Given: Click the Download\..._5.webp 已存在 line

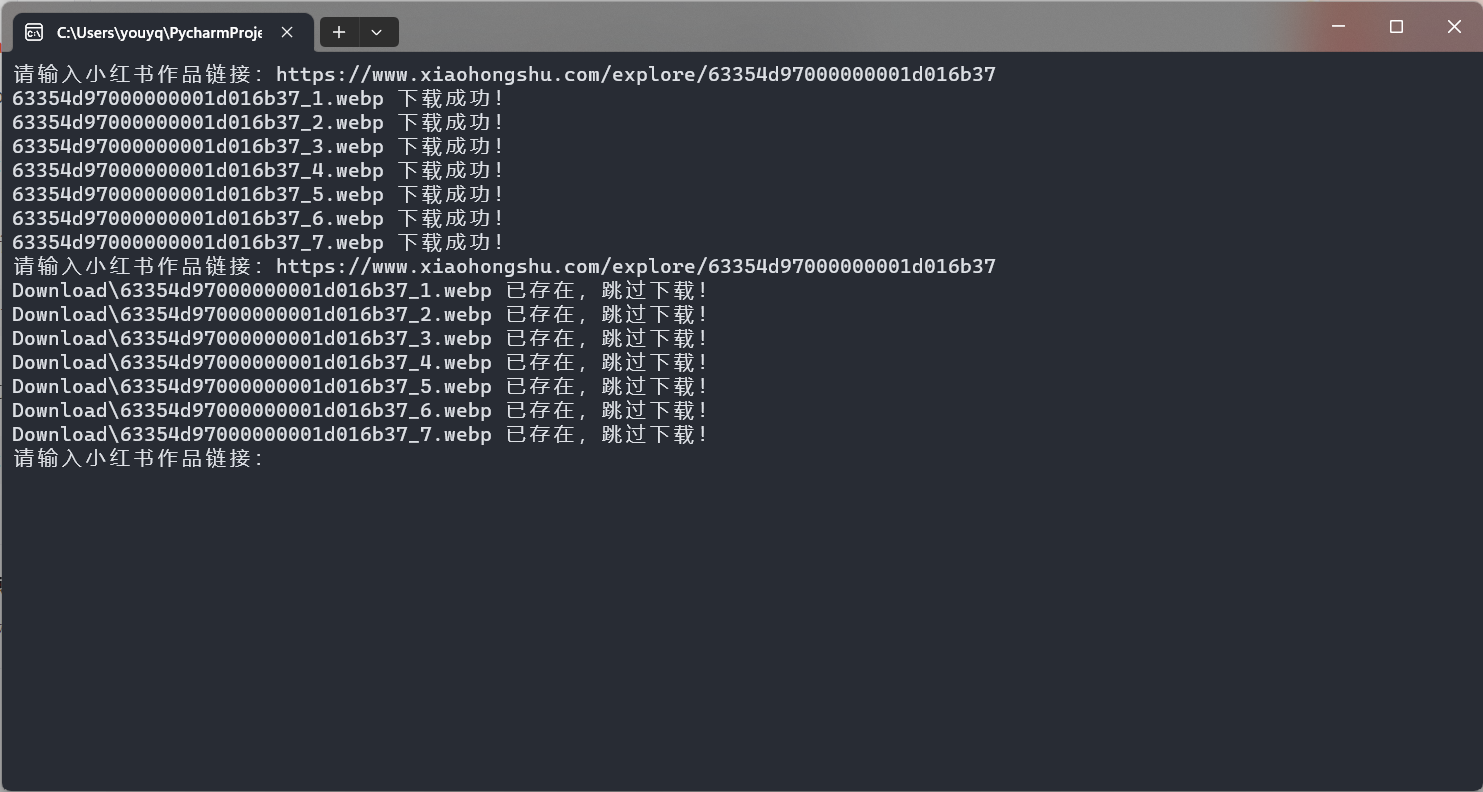Looking at the screenshot, I should tap(360, 386).
